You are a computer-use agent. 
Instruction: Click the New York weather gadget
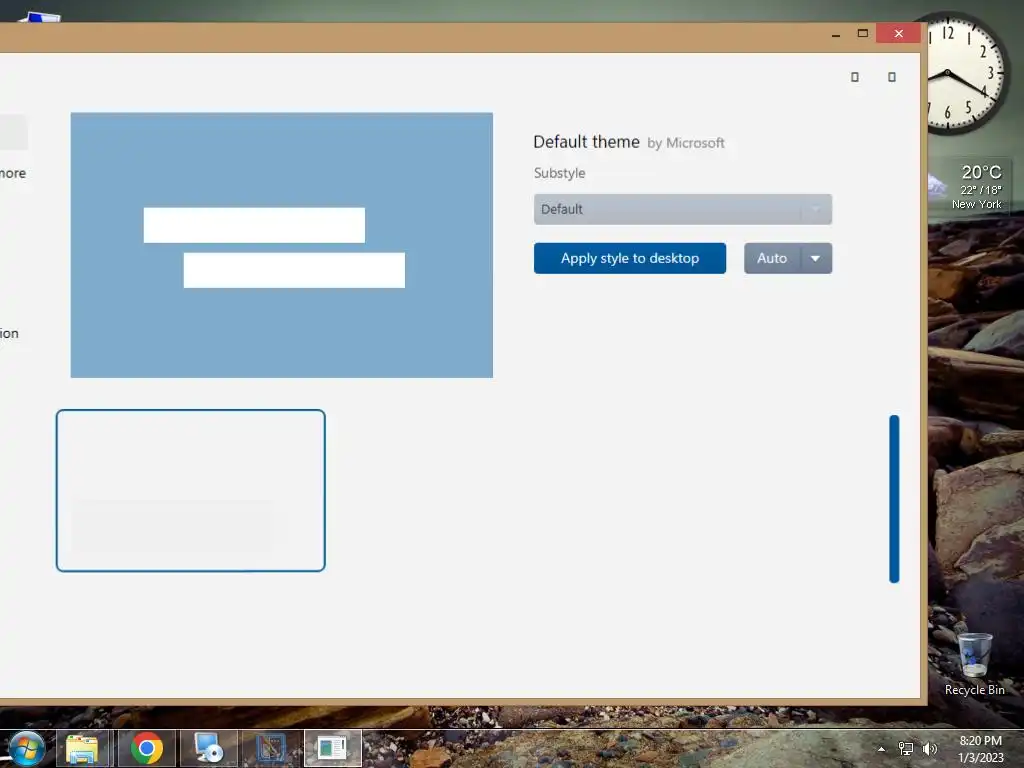click(x=969, y=187)
